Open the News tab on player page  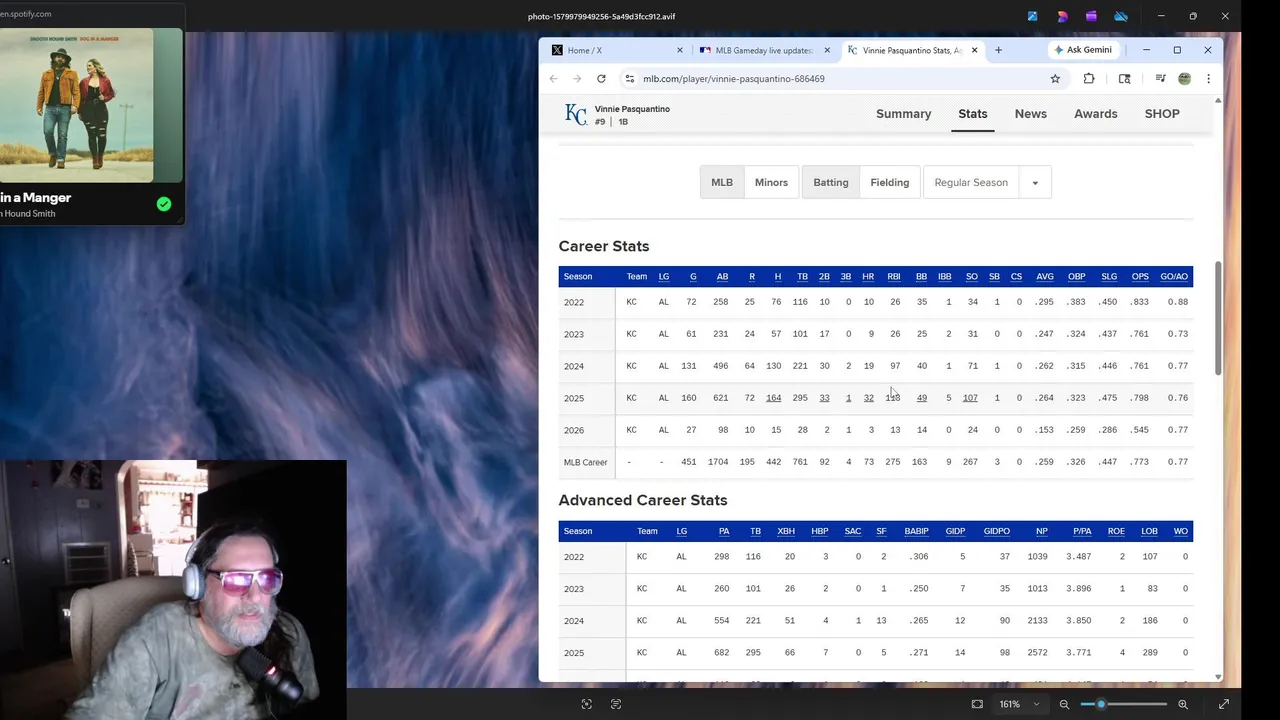1030,114
